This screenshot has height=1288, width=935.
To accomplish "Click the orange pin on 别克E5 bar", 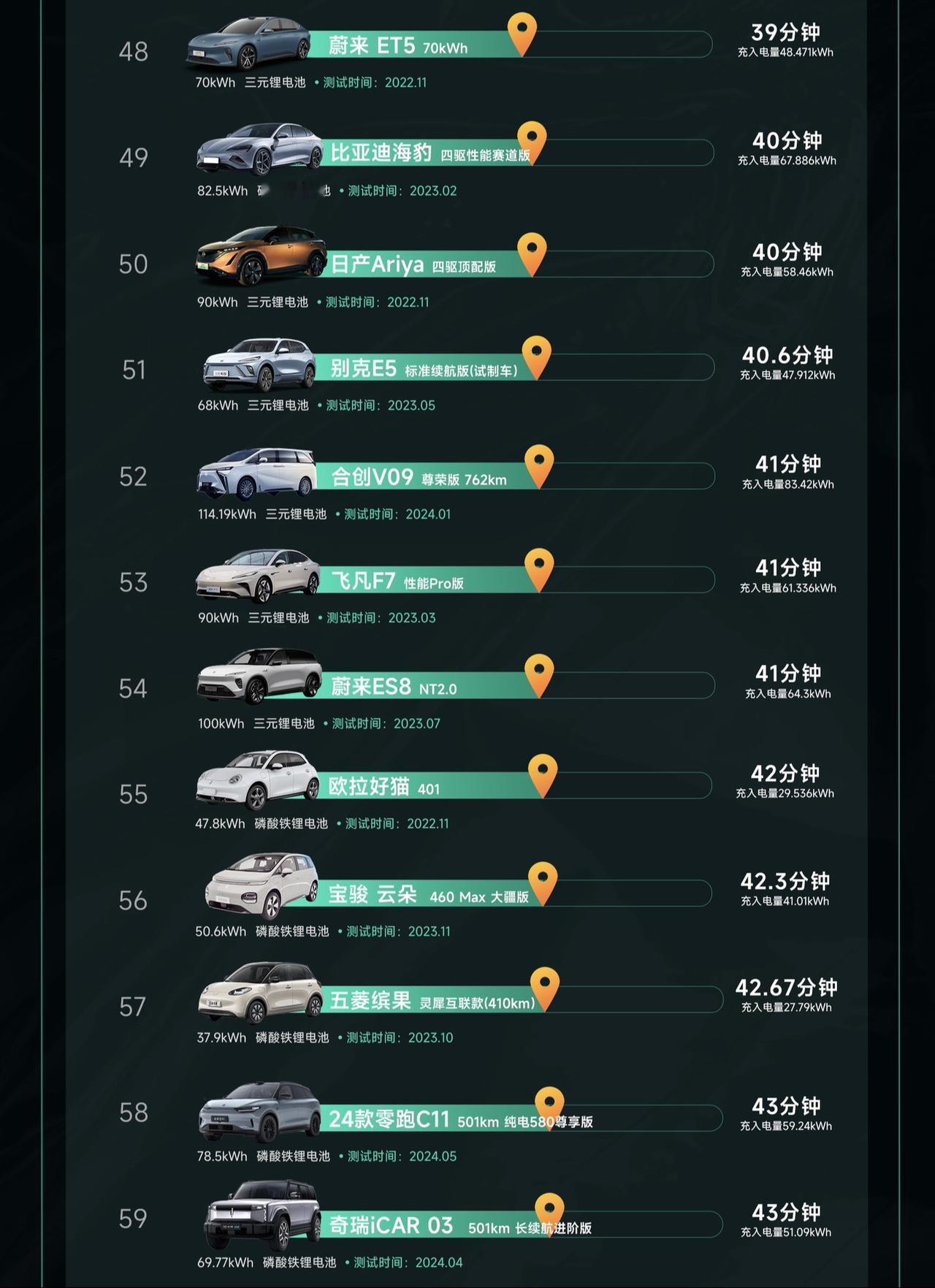I will click(536, 357).
